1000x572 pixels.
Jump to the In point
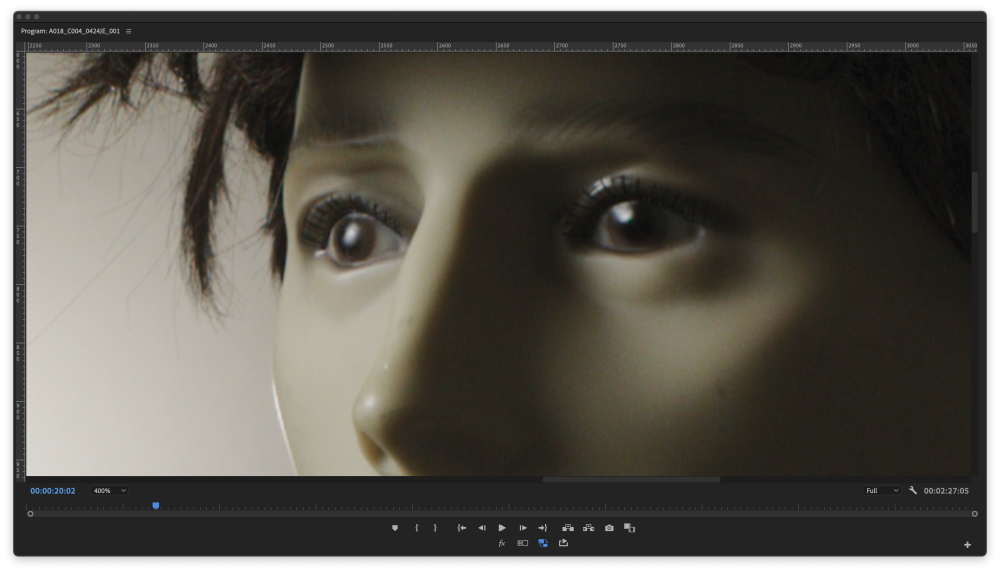(461, 528)
